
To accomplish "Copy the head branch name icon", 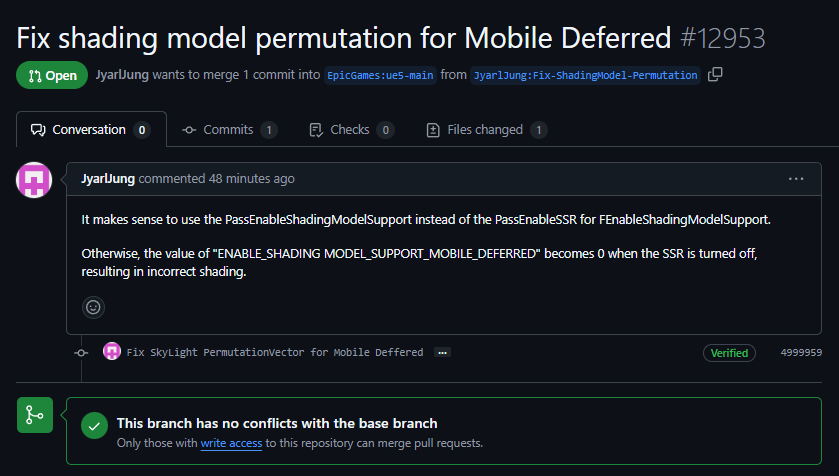I will point(715,75).
